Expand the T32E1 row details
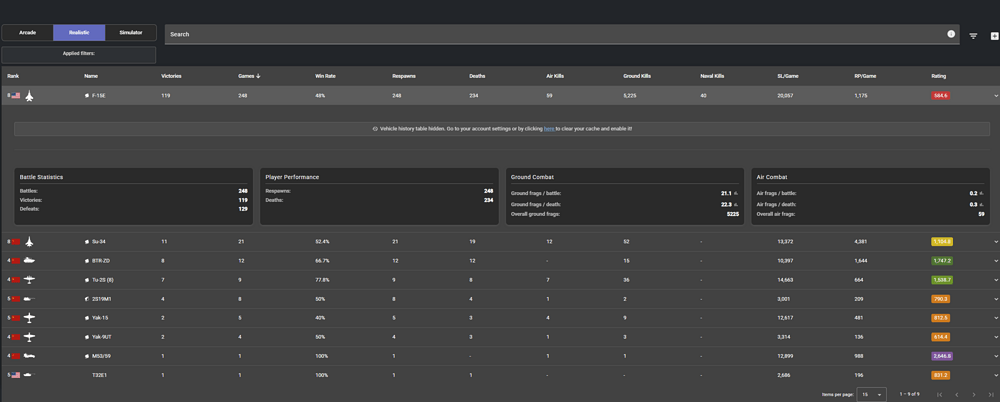This screenshot has width=1000, height=402. click(x=995, y=375)
